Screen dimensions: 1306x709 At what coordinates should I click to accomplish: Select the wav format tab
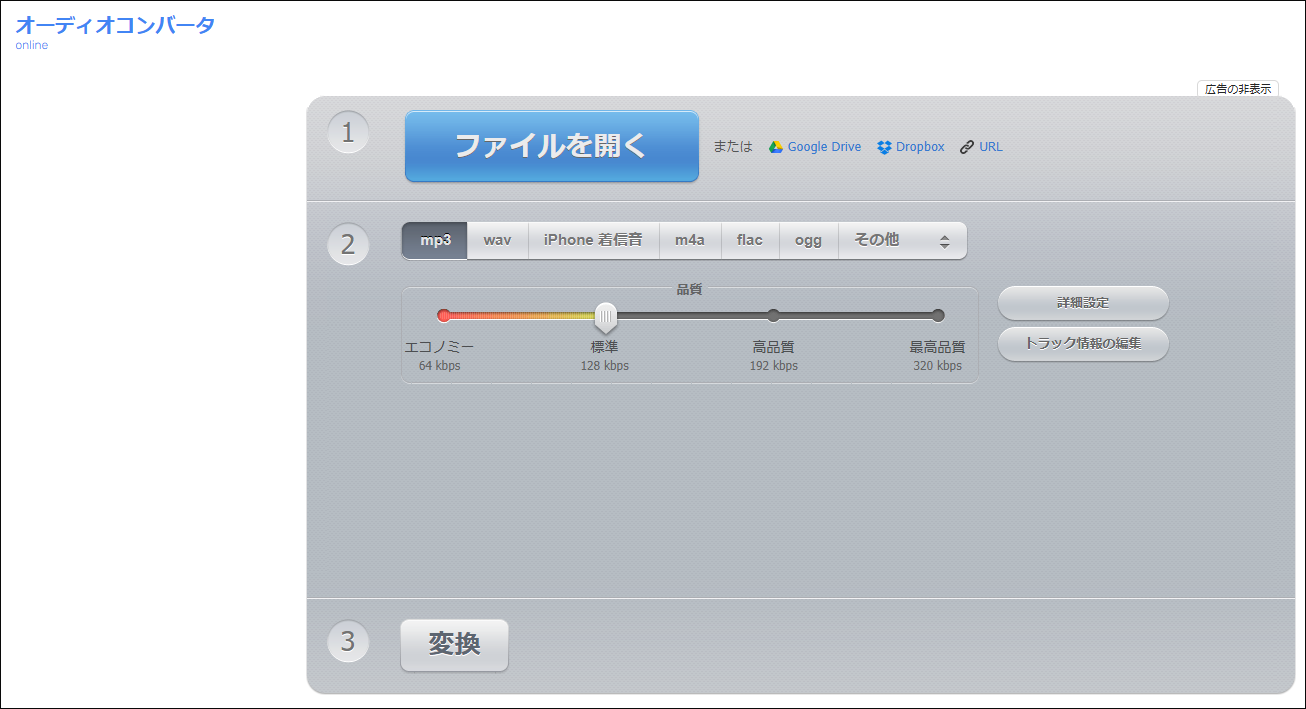pyautogui.click(x=497, y=240)
